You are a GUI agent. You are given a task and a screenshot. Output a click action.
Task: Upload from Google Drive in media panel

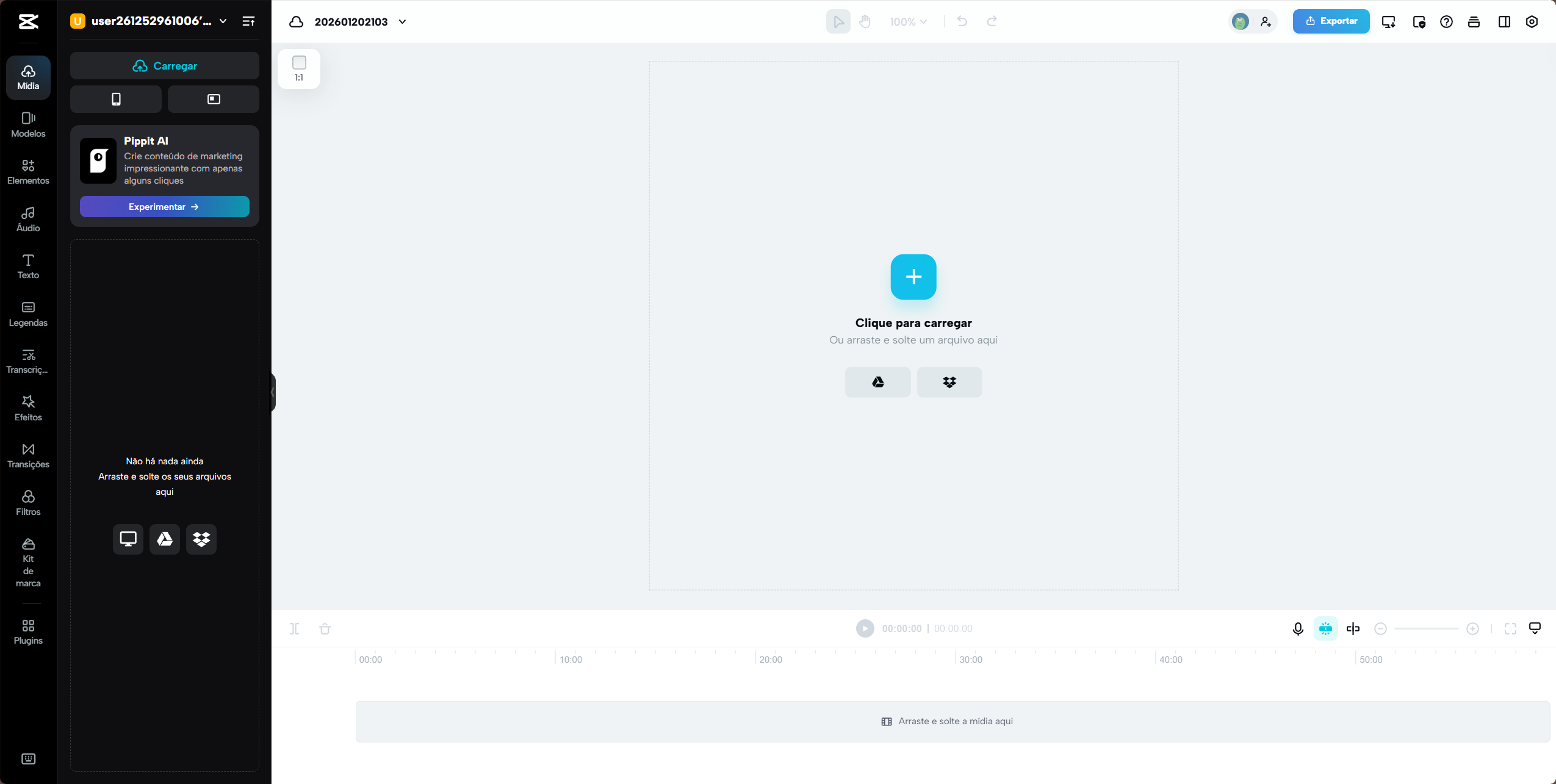pyautogui.click(x=165, y=539)
